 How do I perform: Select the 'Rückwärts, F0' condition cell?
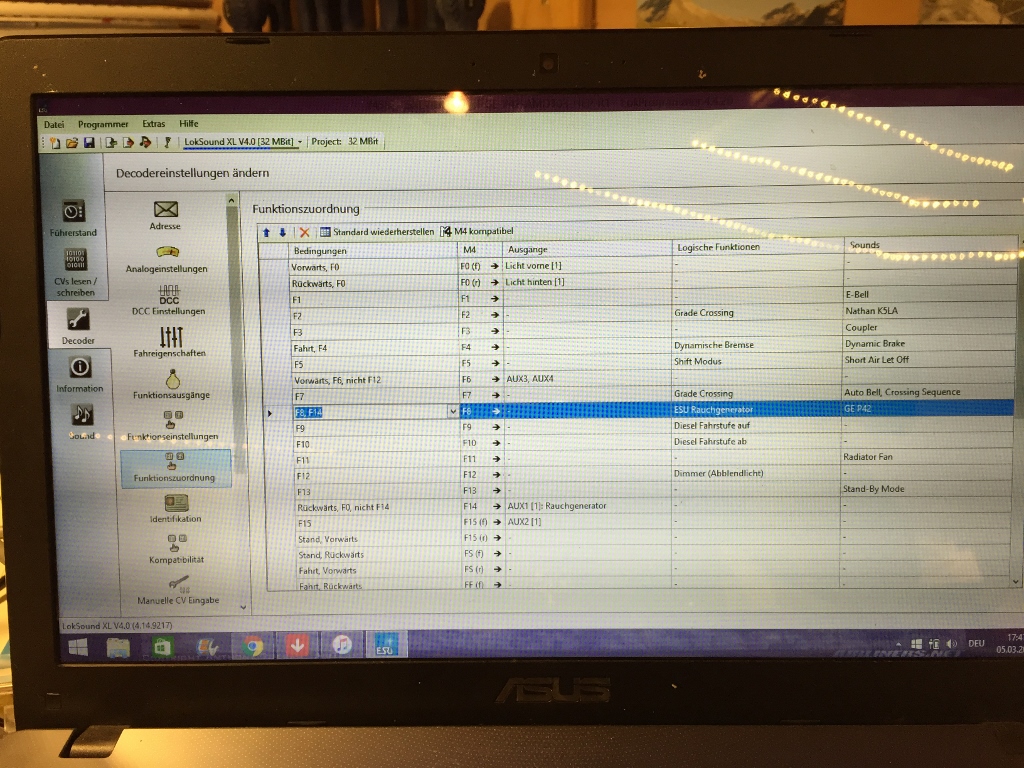(x=372, y=283)
